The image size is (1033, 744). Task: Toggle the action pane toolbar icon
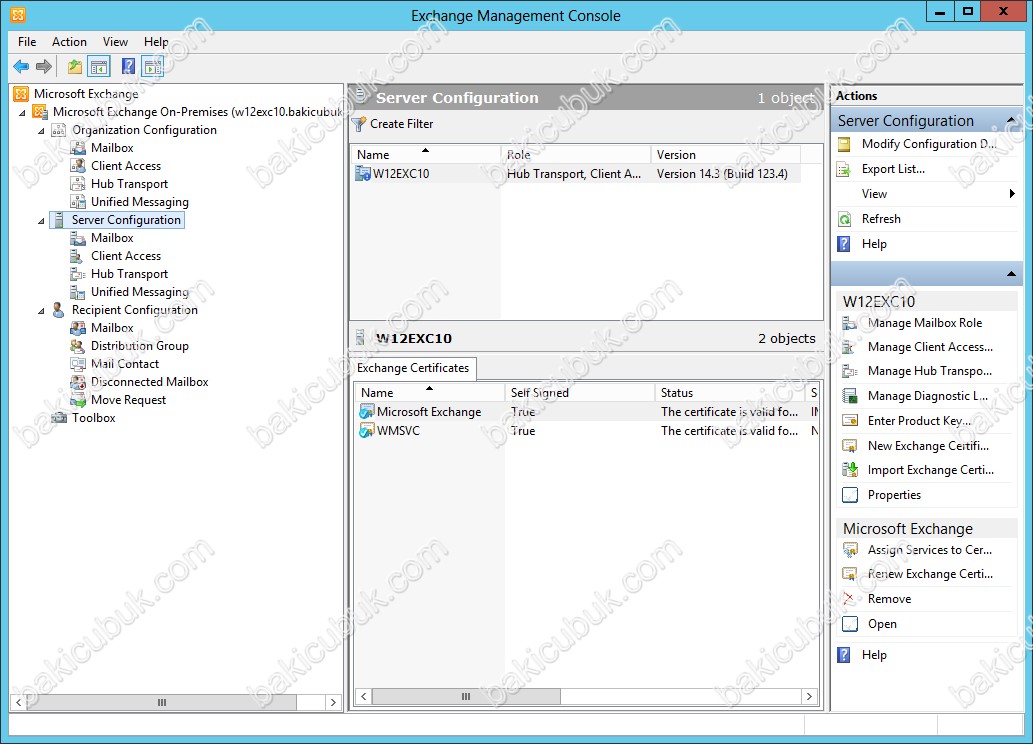tap(152, 66)
